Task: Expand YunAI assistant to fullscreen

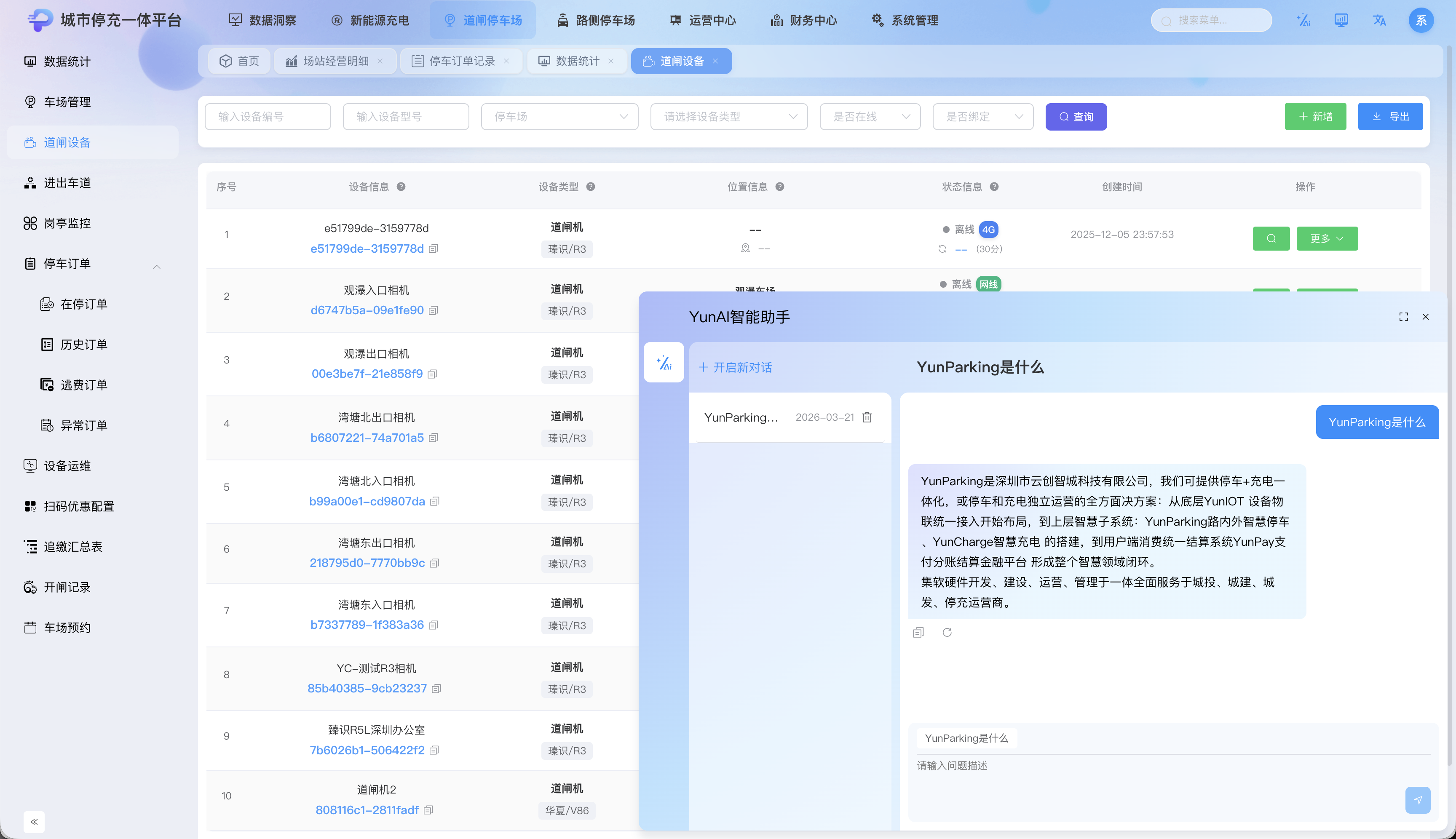Action: pyautogui.click(x=1403, y=317)
